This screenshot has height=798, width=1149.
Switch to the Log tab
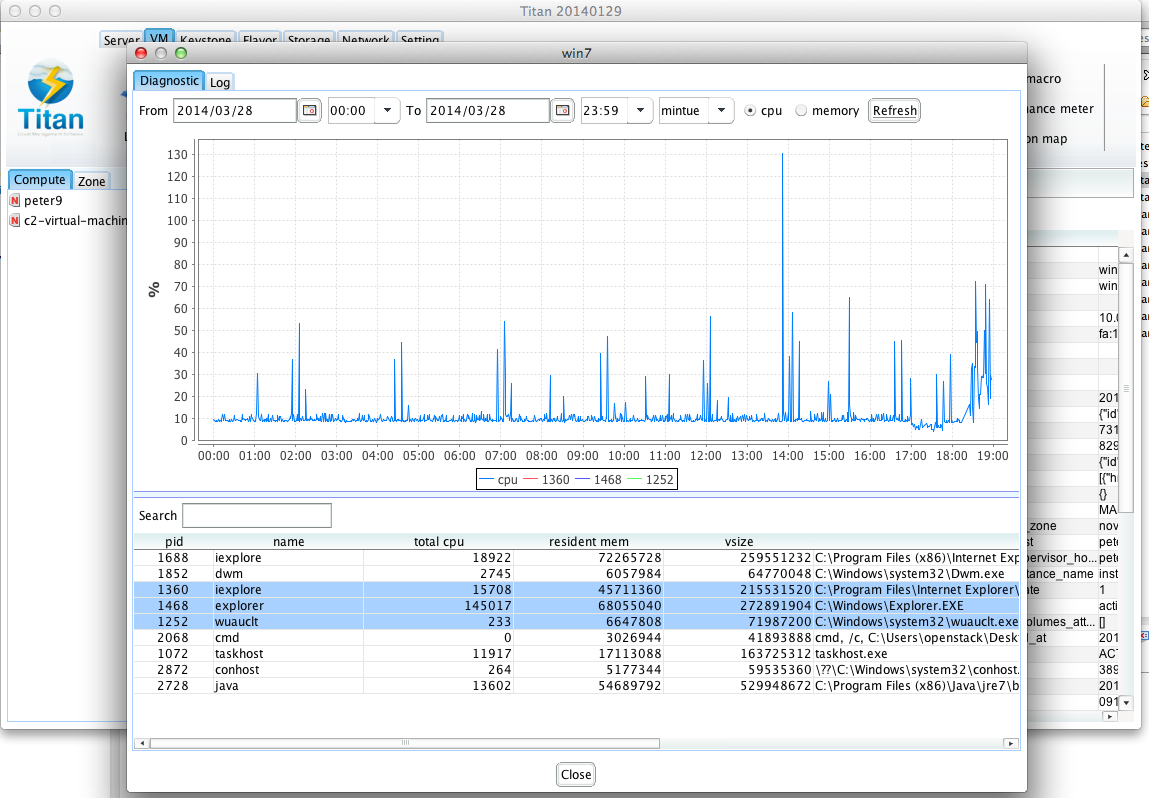(x=220, y=82)
